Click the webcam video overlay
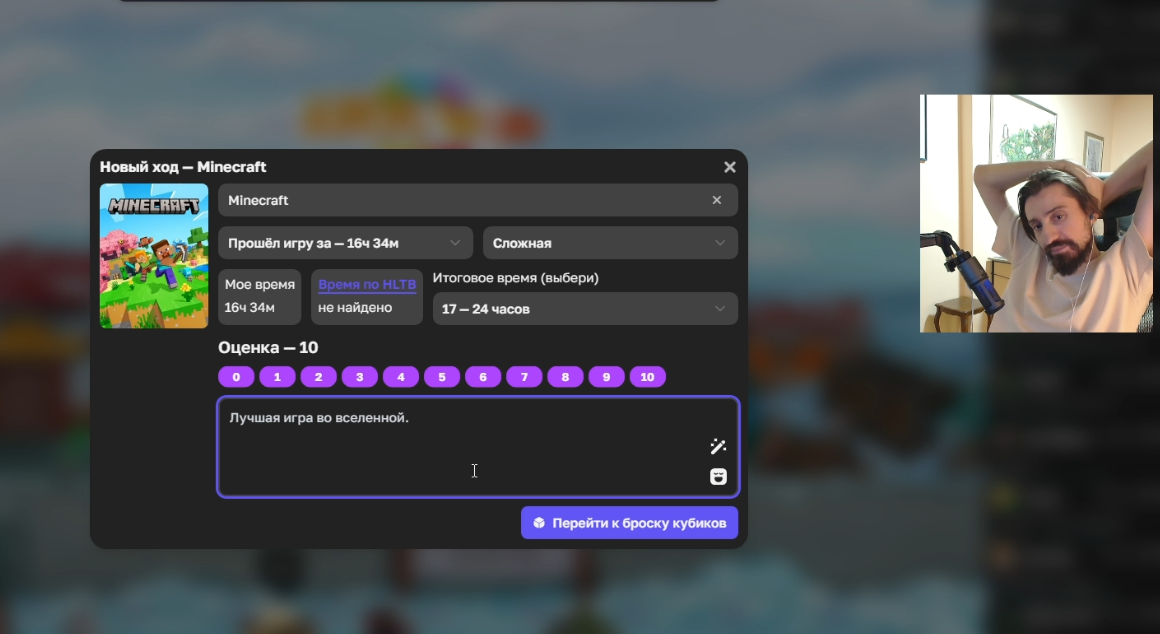 coord(1036,213)
